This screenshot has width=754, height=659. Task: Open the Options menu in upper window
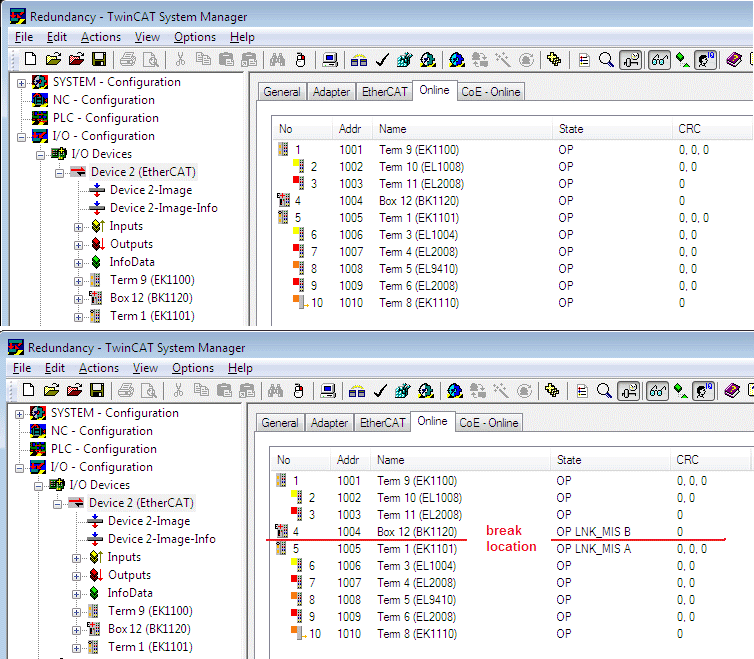click(x=195, y=37)
